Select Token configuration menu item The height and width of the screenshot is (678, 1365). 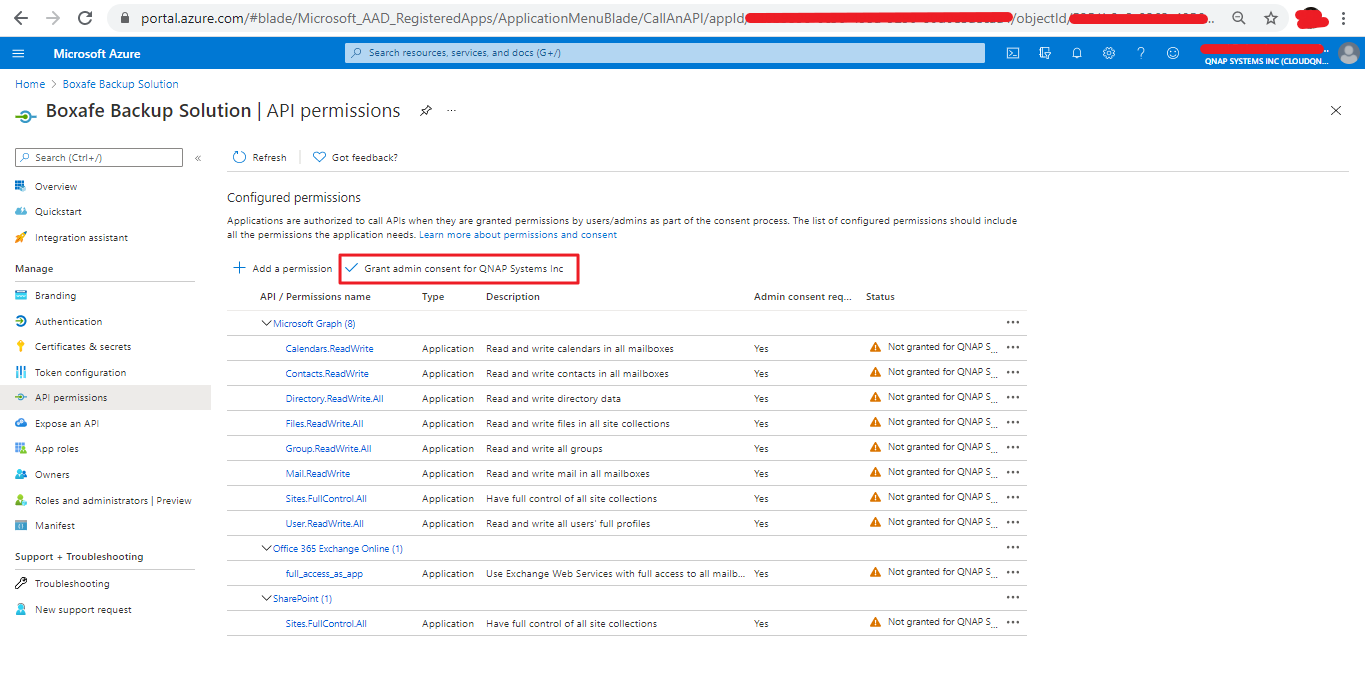80,373
